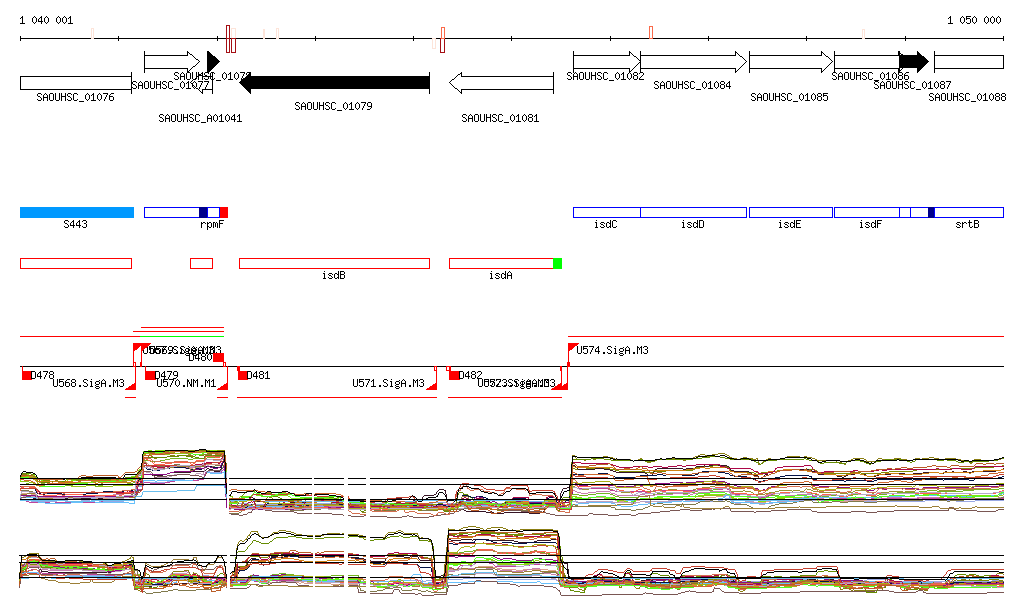Select the SAOUHSC_01079 black gene arrow

tap(334, 82)
